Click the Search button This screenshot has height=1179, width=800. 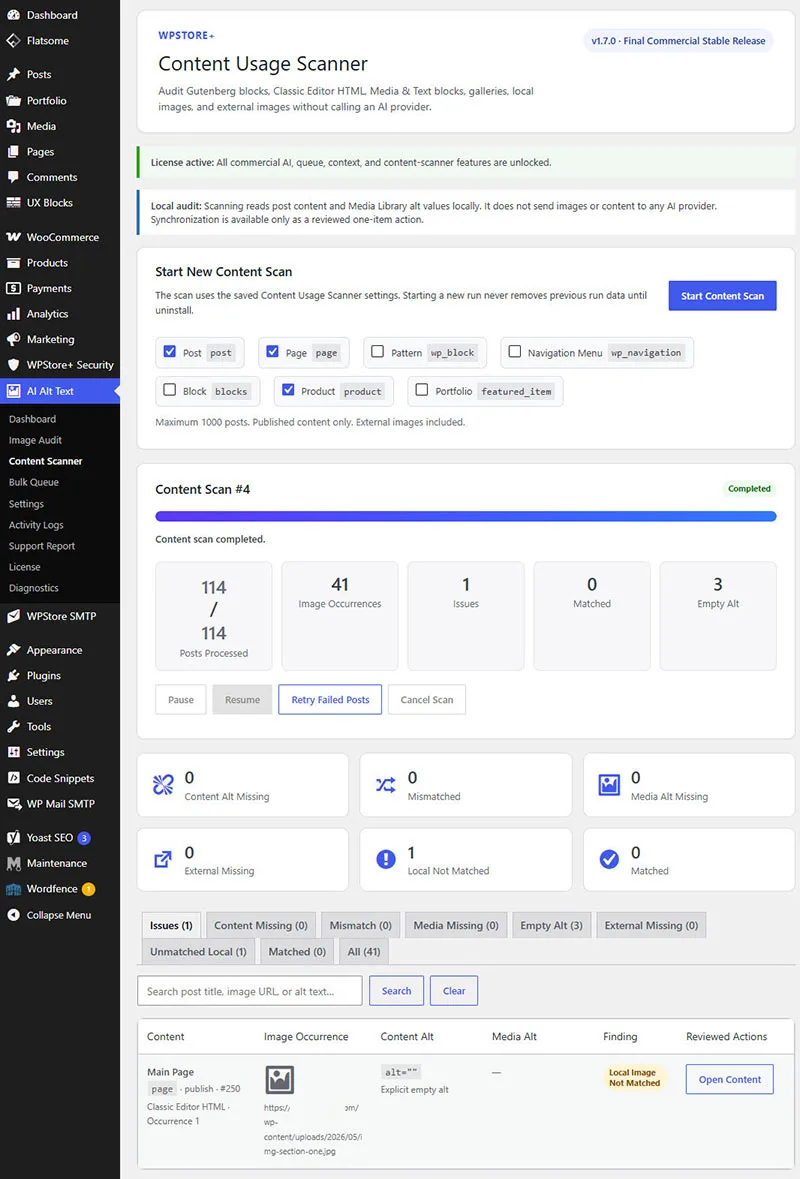(x=396, y=991)
